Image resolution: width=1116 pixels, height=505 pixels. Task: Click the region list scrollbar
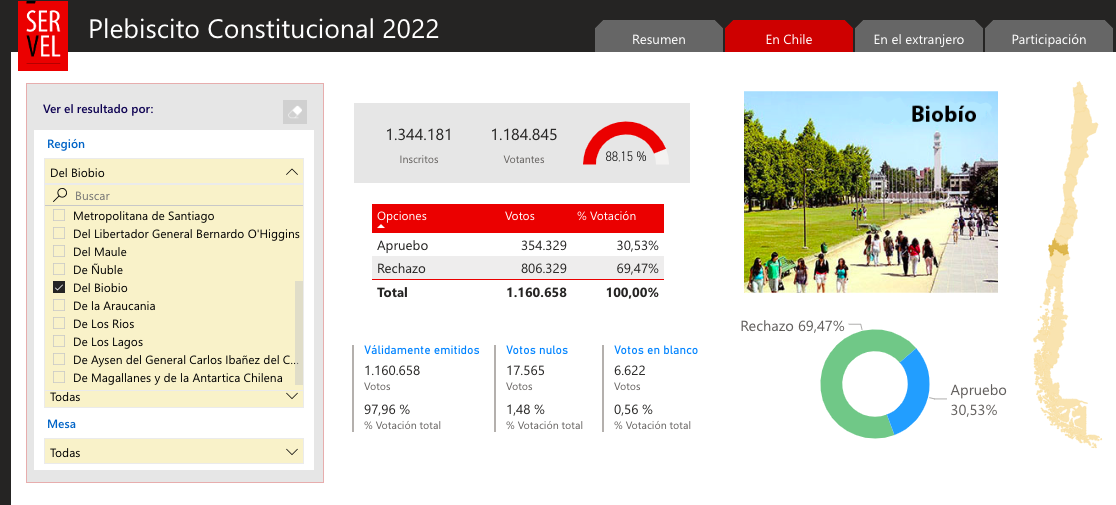point(299,331)
